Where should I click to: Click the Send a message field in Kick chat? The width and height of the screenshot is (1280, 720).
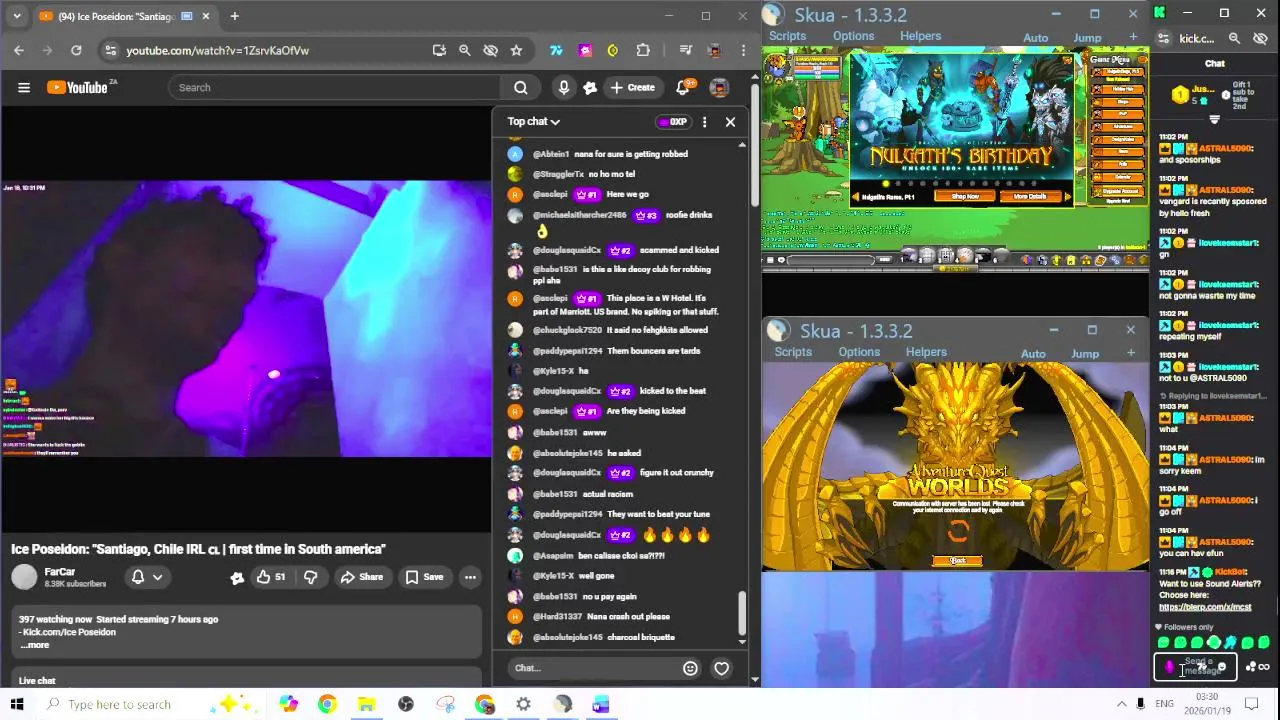(1197, 667)
